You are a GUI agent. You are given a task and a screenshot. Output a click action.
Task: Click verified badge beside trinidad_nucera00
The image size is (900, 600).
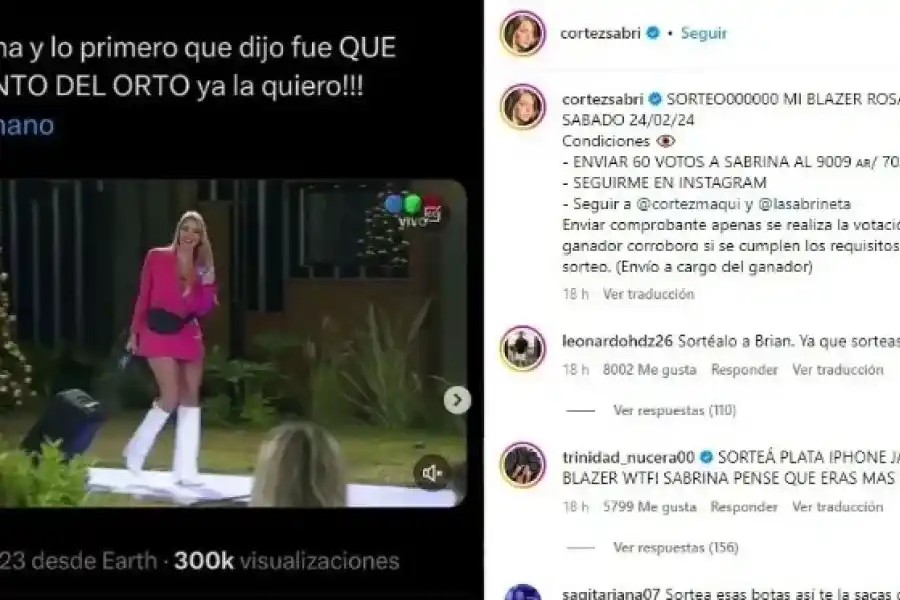click(707, 457)
